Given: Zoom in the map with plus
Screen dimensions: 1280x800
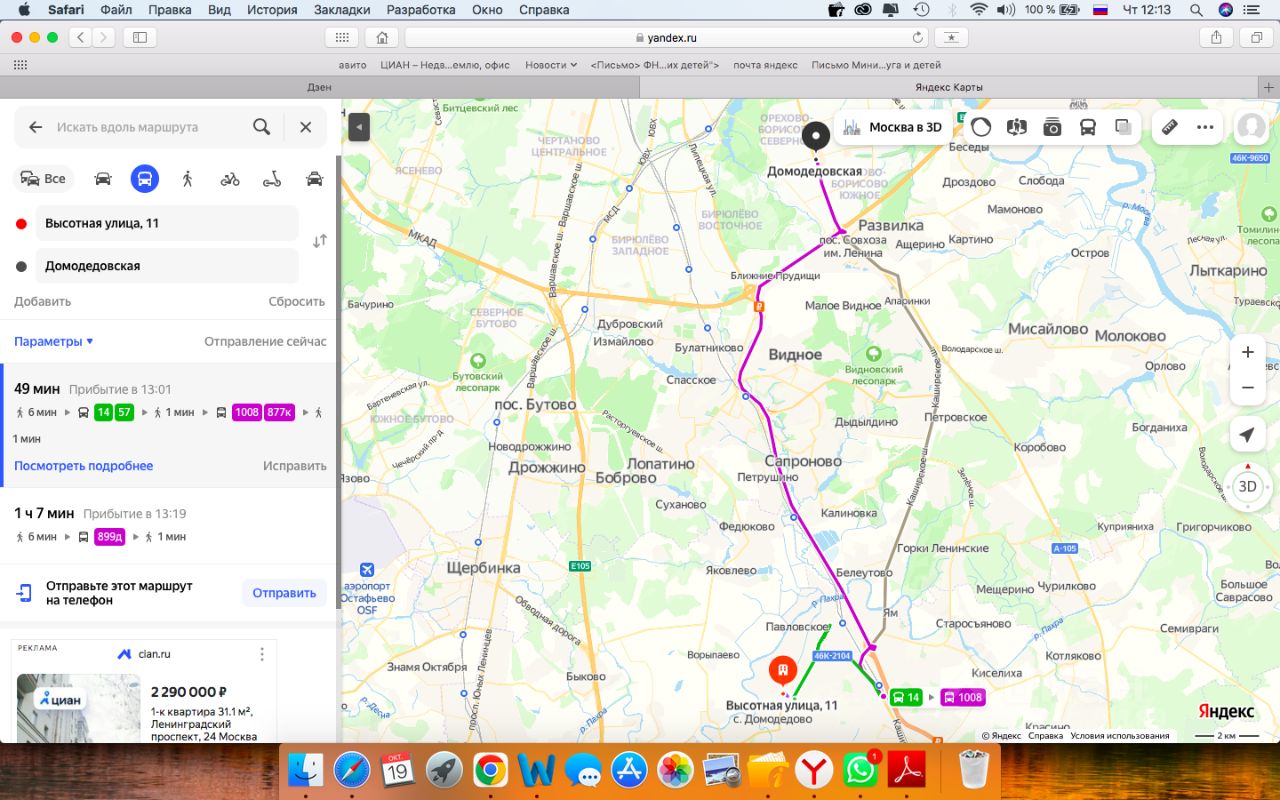Looking at the screenshot, I should tap(1247, 352).
